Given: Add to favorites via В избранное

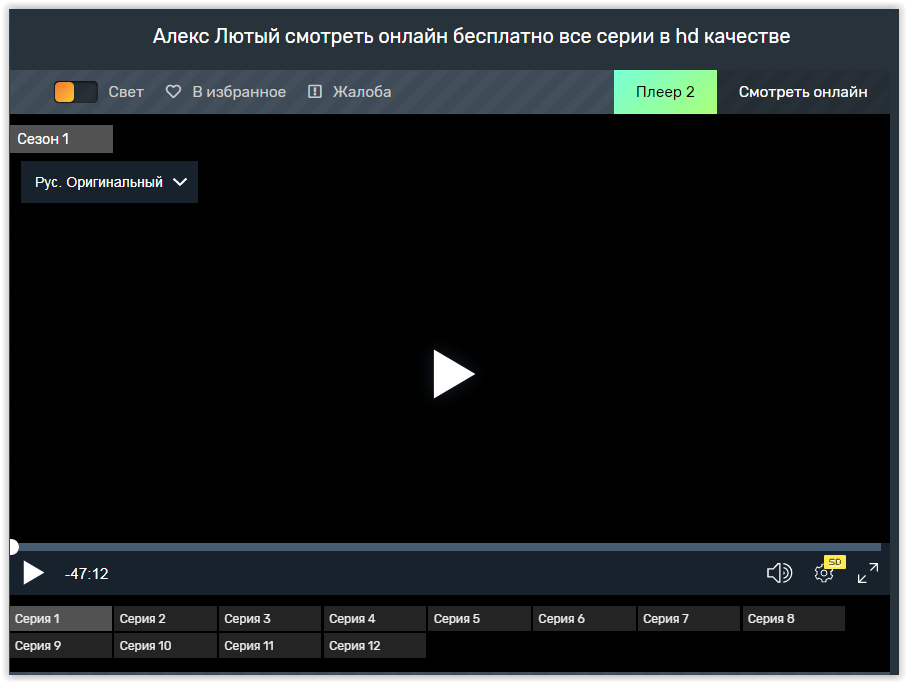Looking at the screenshot, I should click(x=239, y=92).
